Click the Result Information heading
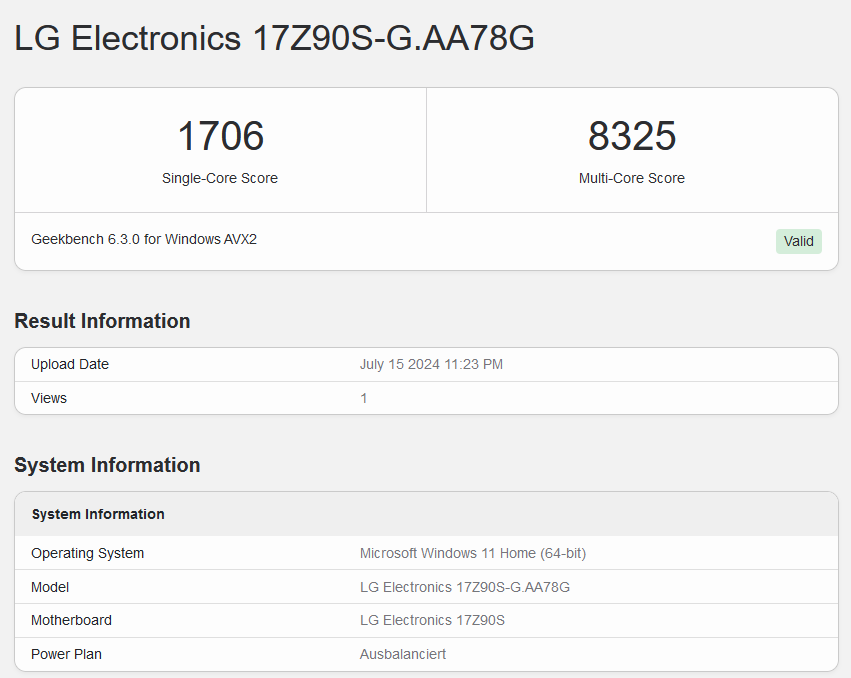This screenshot has width=851, height=678. pyautogui.click(x=102, y=321)
